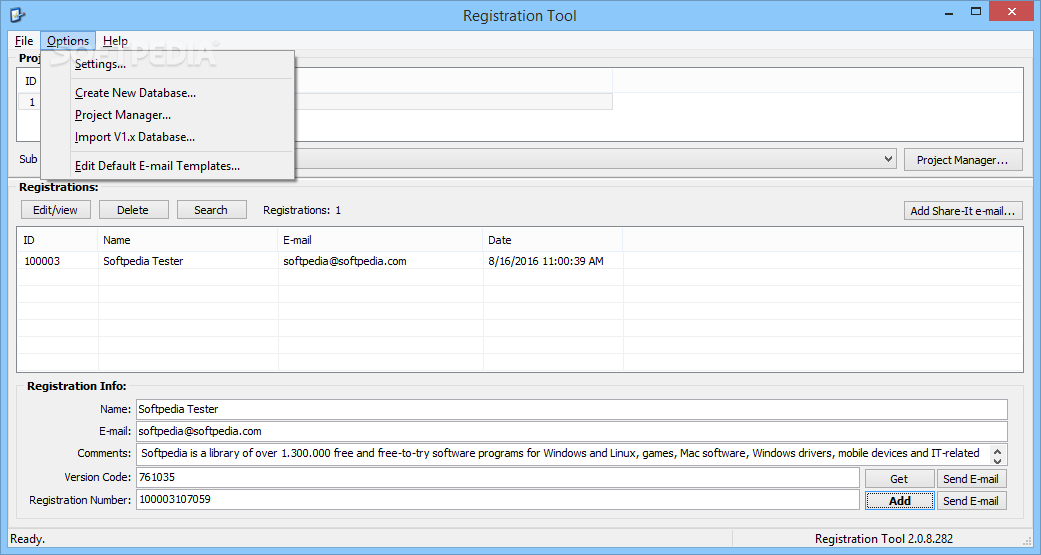Click the Comments box down arrow
The image size is (1041, 555).
click(x=997, y=459)
